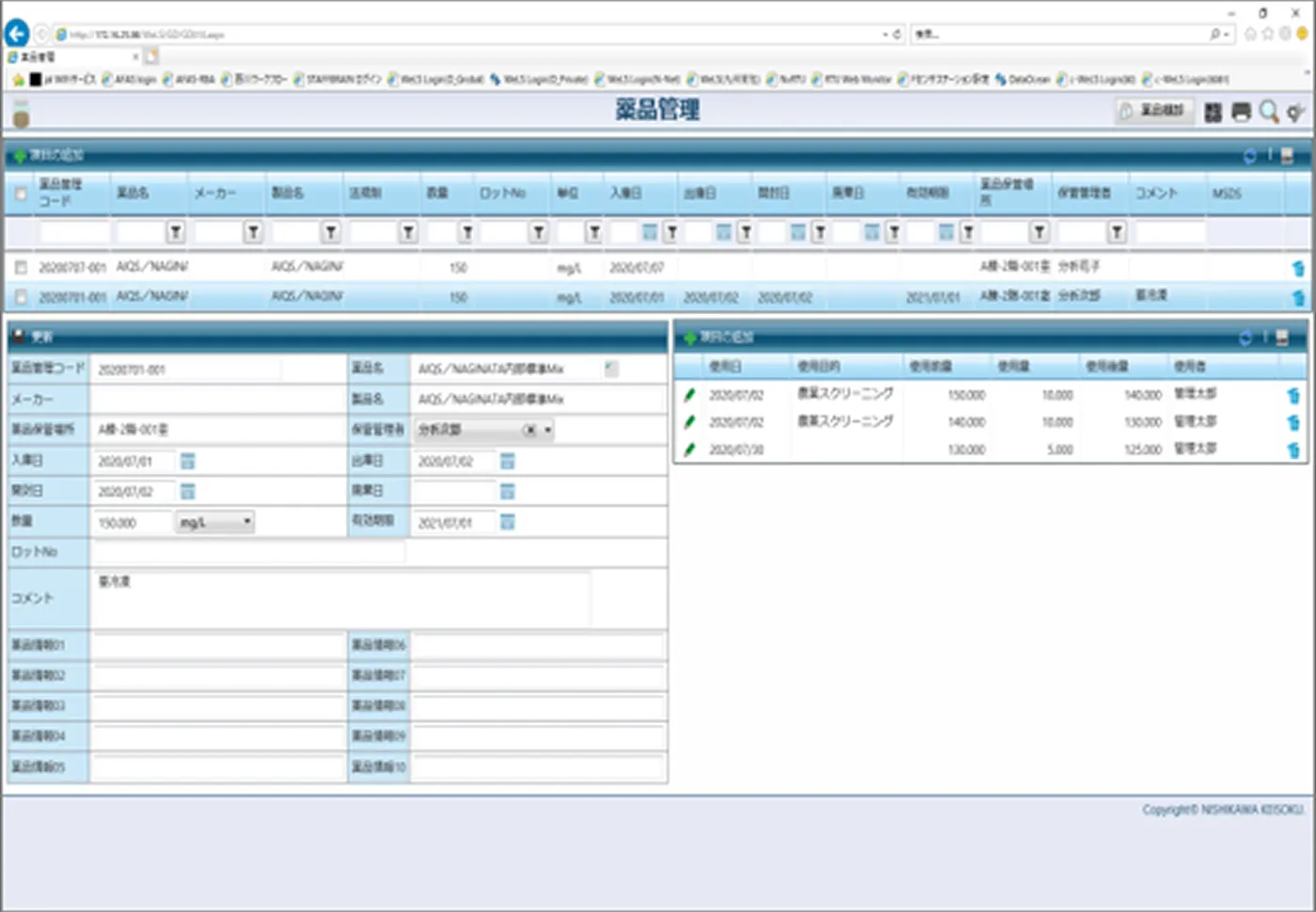
Task: Delete the usage row dated 2020/07/30
Action: click(1293, 450)
